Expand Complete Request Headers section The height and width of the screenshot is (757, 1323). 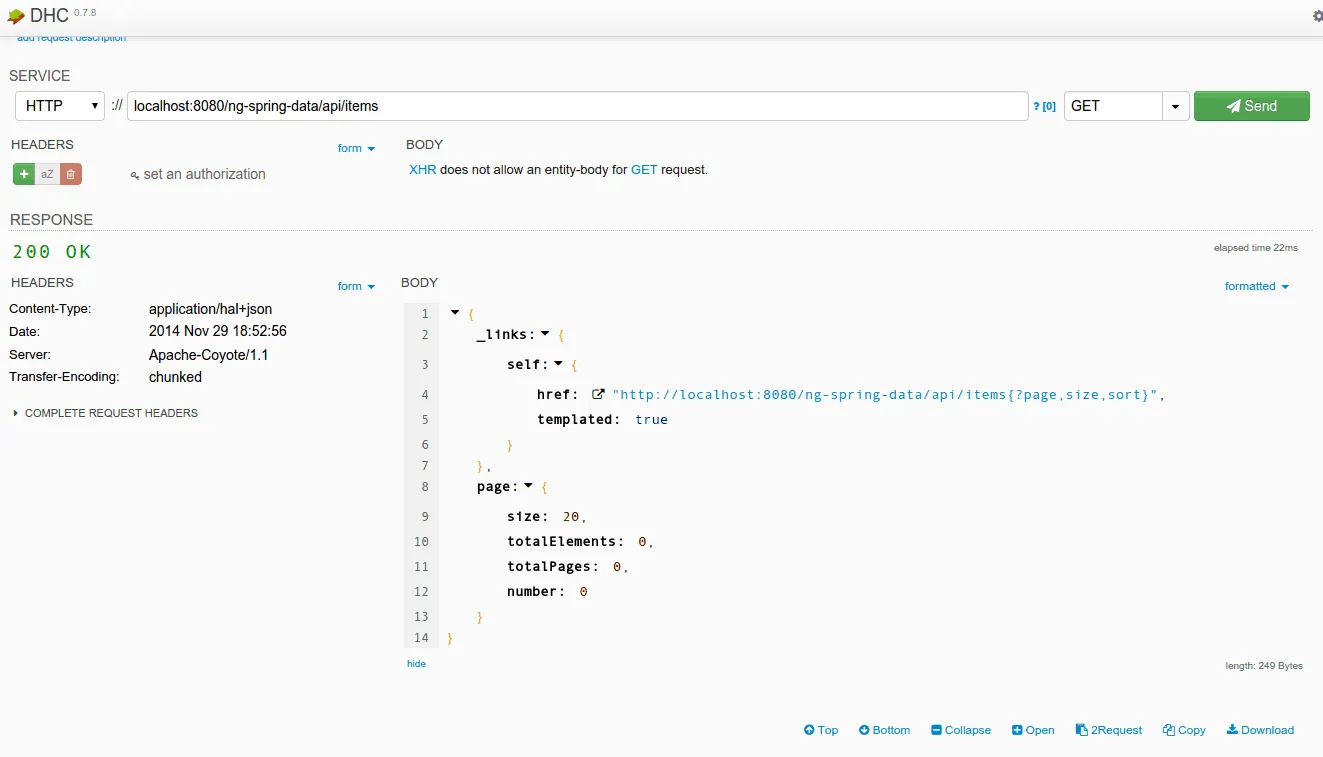tap(105, 413)
